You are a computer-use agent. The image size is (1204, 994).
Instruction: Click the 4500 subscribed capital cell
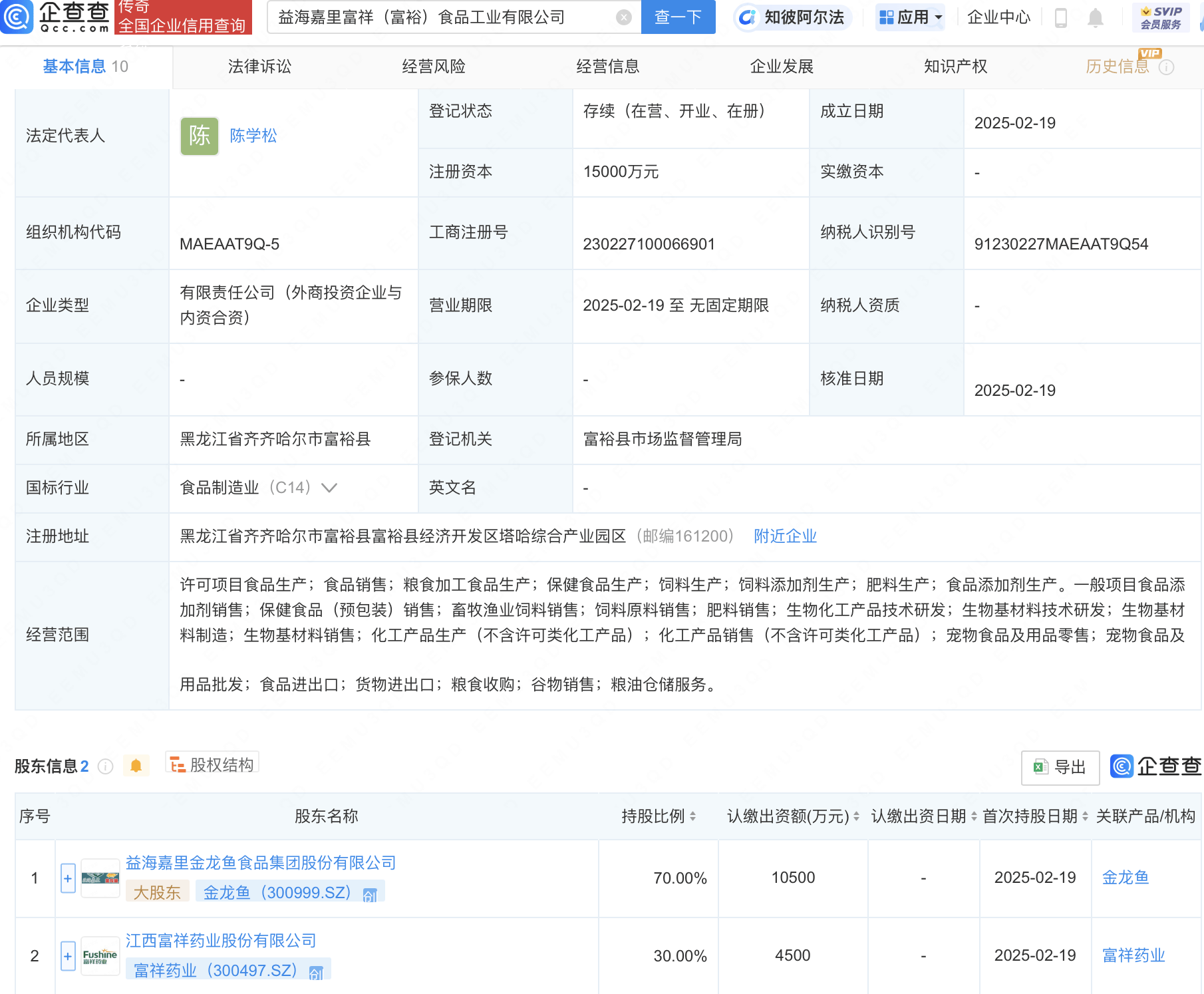pos(793,955)
